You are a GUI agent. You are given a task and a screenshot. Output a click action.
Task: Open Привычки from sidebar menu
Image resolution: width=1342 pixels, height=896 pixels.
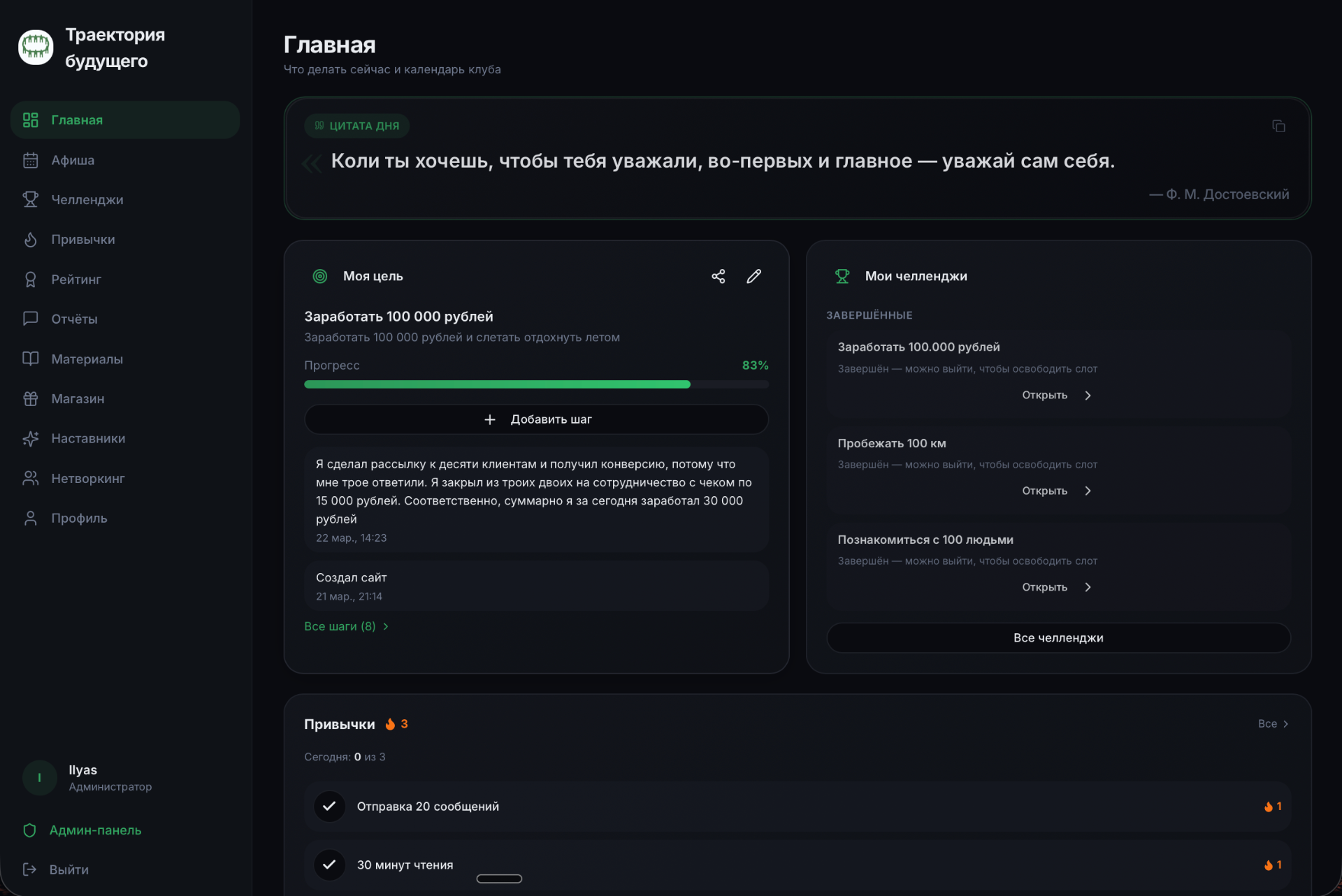125,240
